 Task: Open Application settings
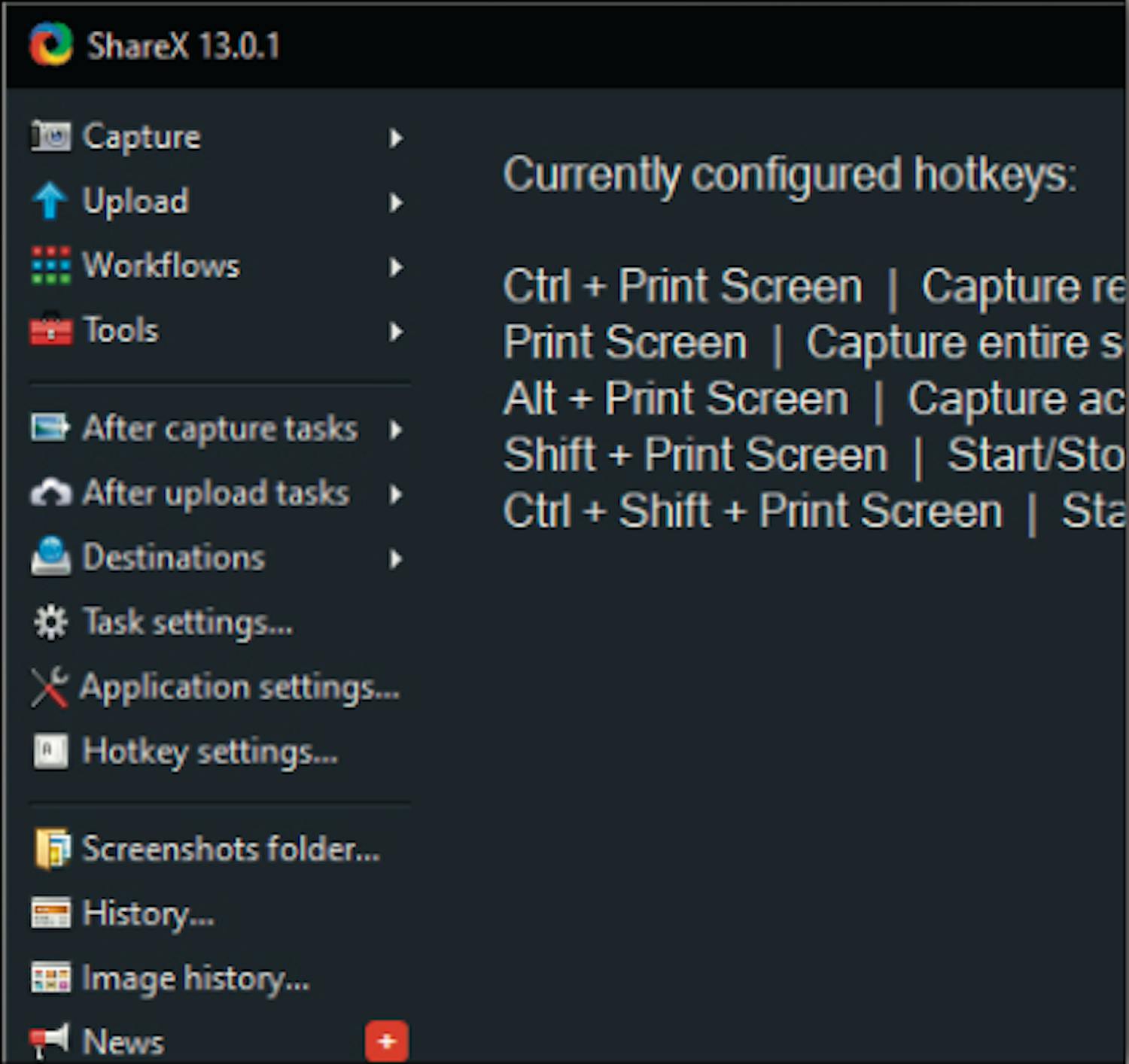pyautogui.click(x=239, y=687)
